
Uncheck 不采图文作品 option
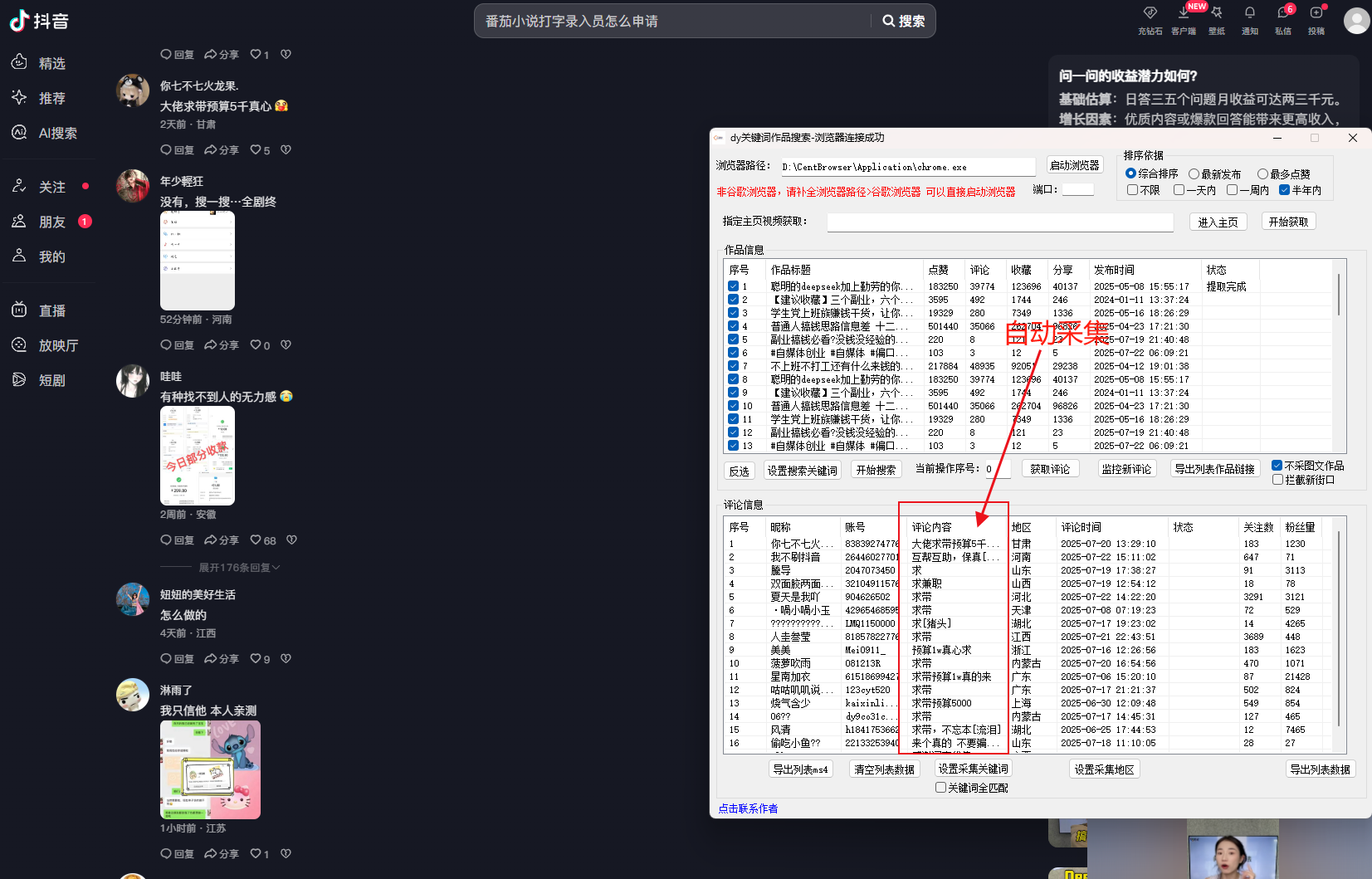click(1277, 466)
